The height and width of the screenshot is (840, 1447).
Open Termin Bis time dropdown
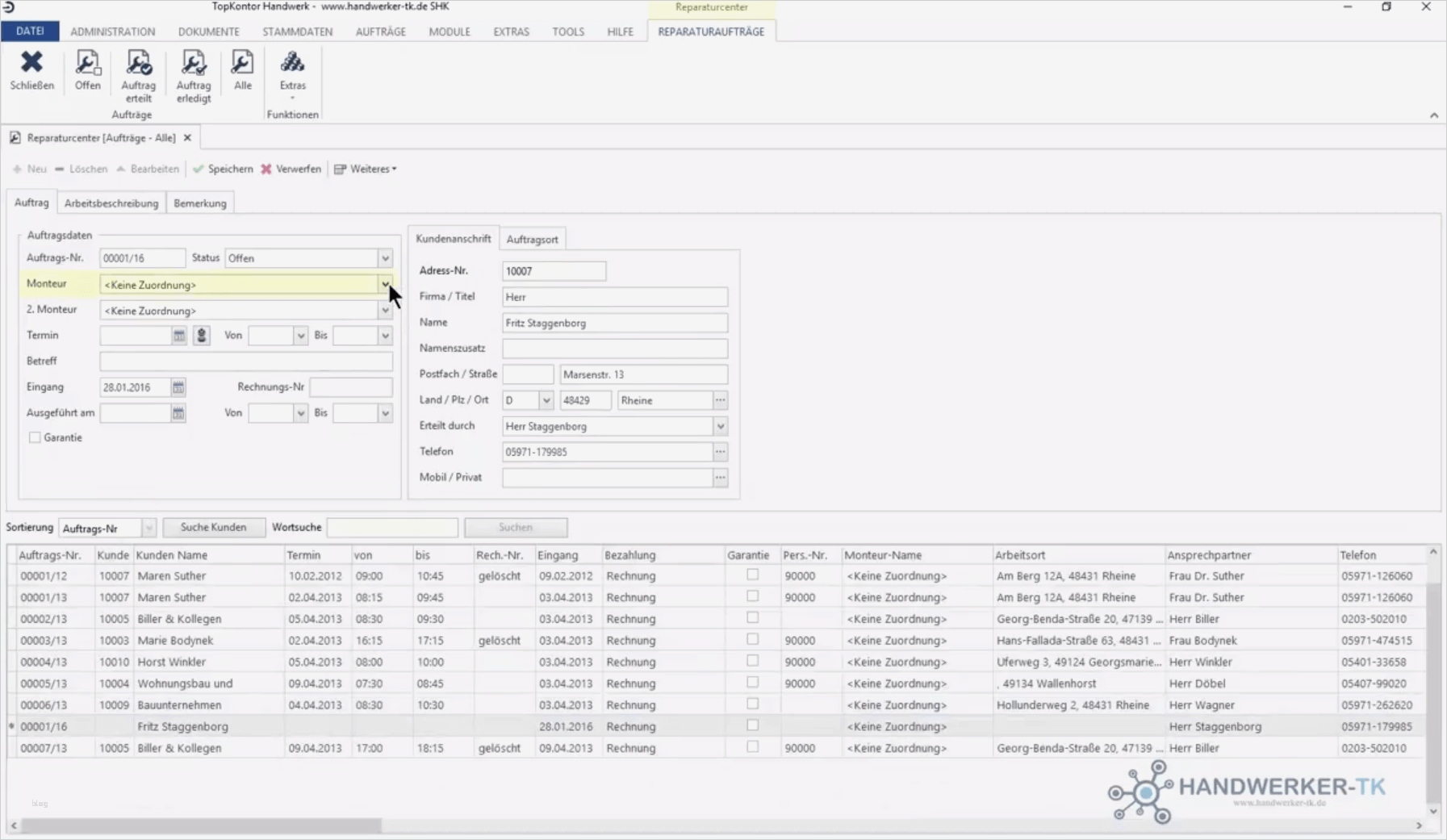(x=385, y=336)
